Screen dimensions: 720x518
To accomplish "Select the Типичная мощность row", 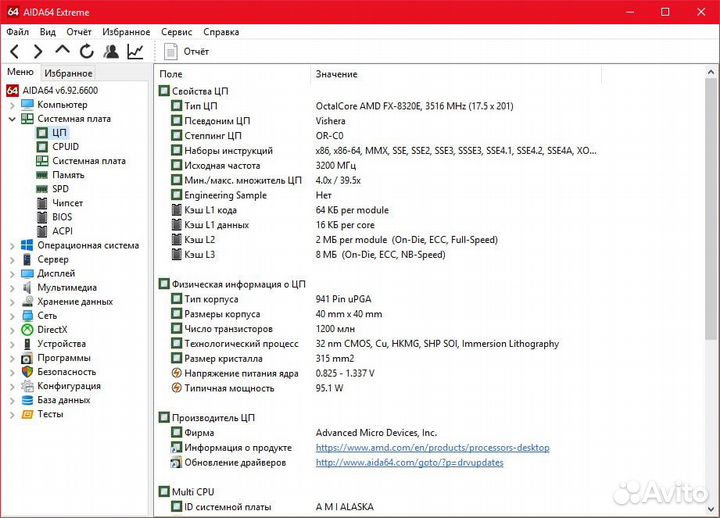I will 257,388.
